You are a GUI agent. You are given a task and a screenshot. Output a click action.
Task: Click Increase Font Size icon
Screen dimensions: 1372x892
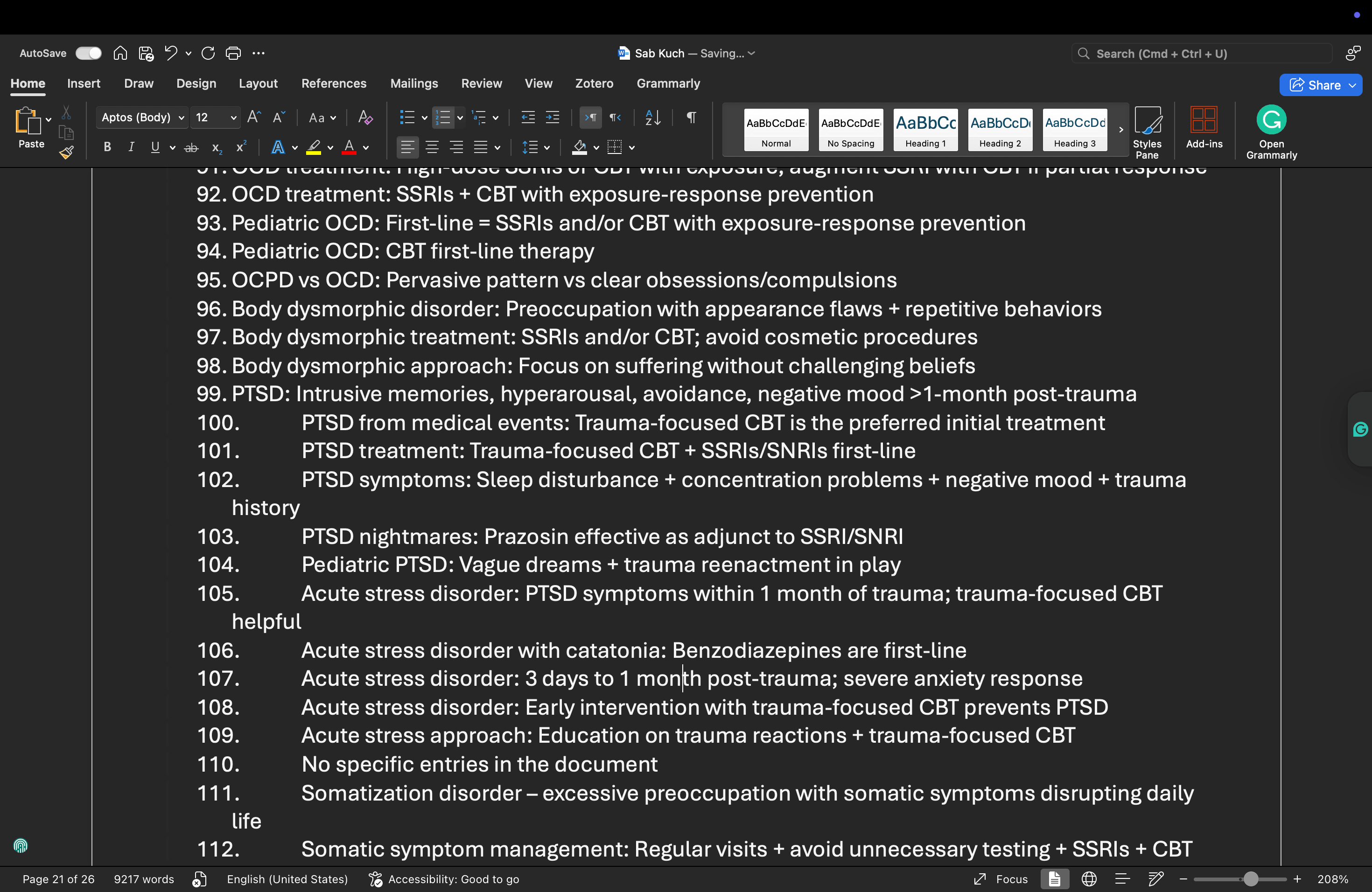point(254,118)
